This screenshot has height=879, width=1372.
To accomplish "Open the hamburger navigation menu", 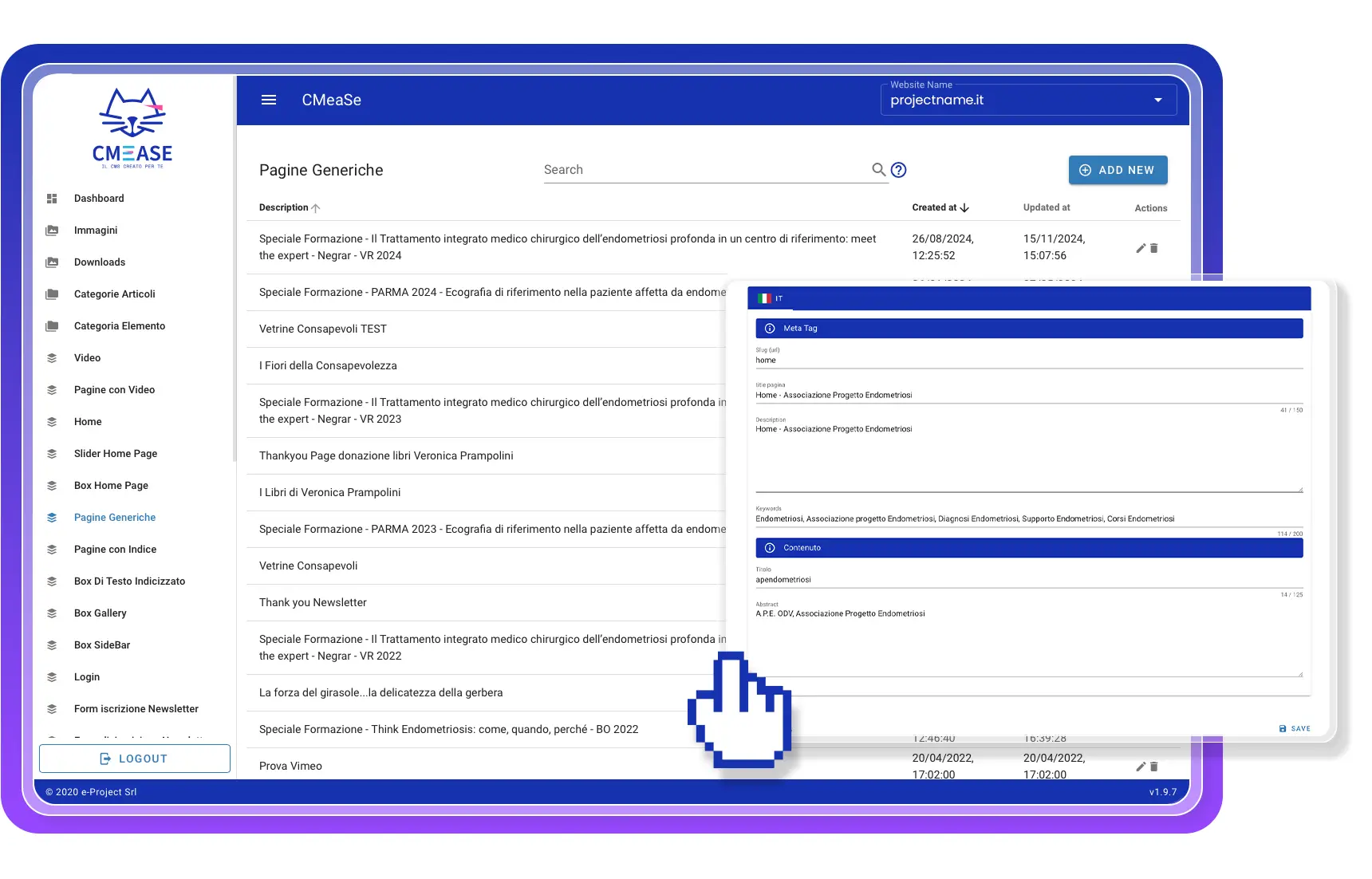I will click(x=269, y=100).
